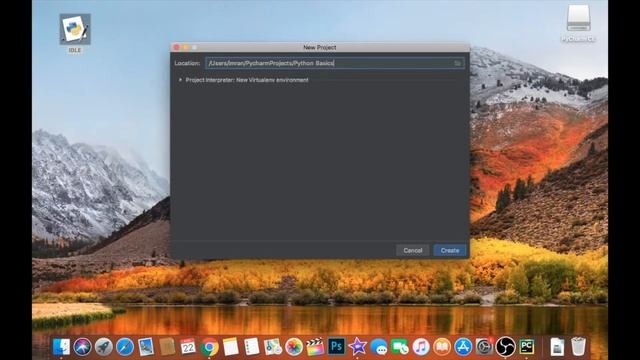Open iTunes music icon in dock
Screen dimensions: 640x360
coord(421,347)
